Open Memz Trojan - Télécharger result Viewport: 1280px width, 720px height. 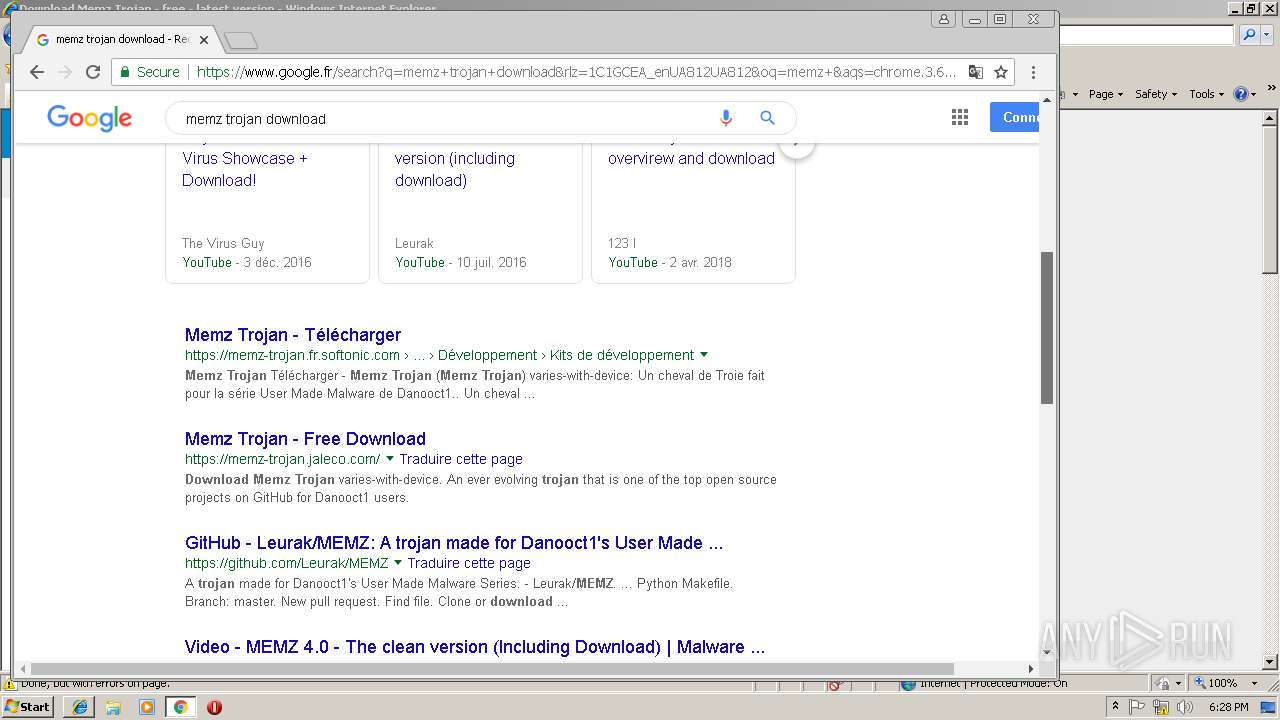coord(293,335)
